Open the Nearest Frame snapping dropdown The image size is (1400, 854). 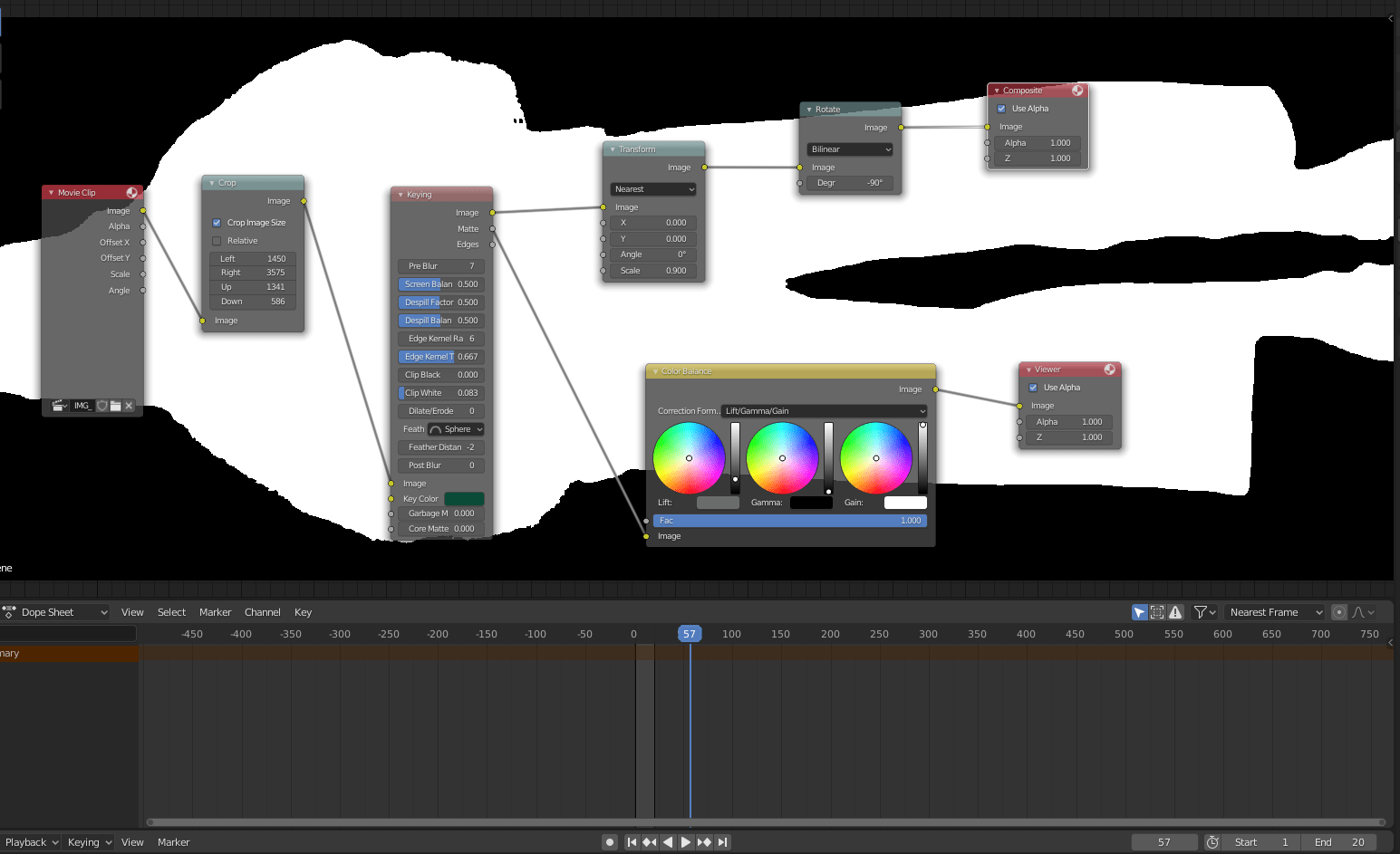[1273, 612]
